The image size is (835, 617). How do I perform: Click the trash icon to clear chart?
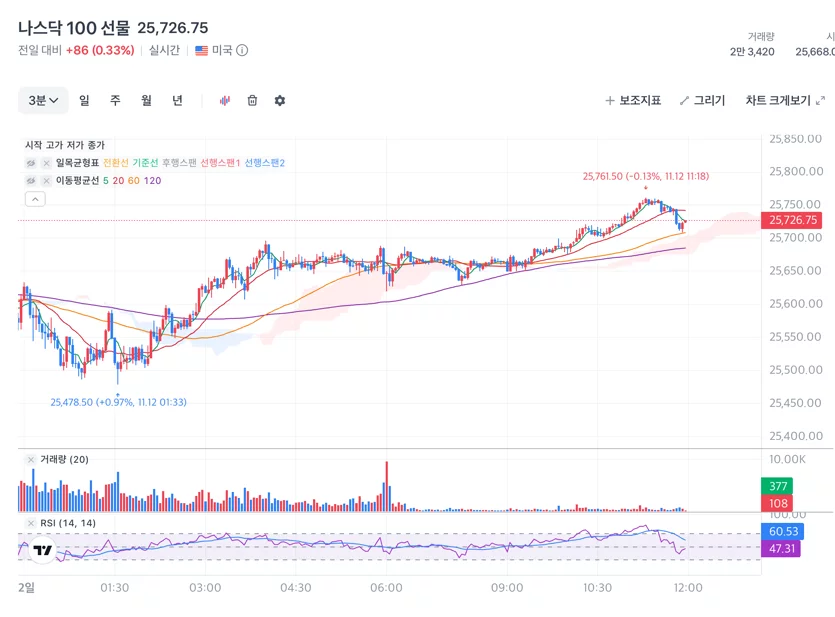tap(252, 101)
